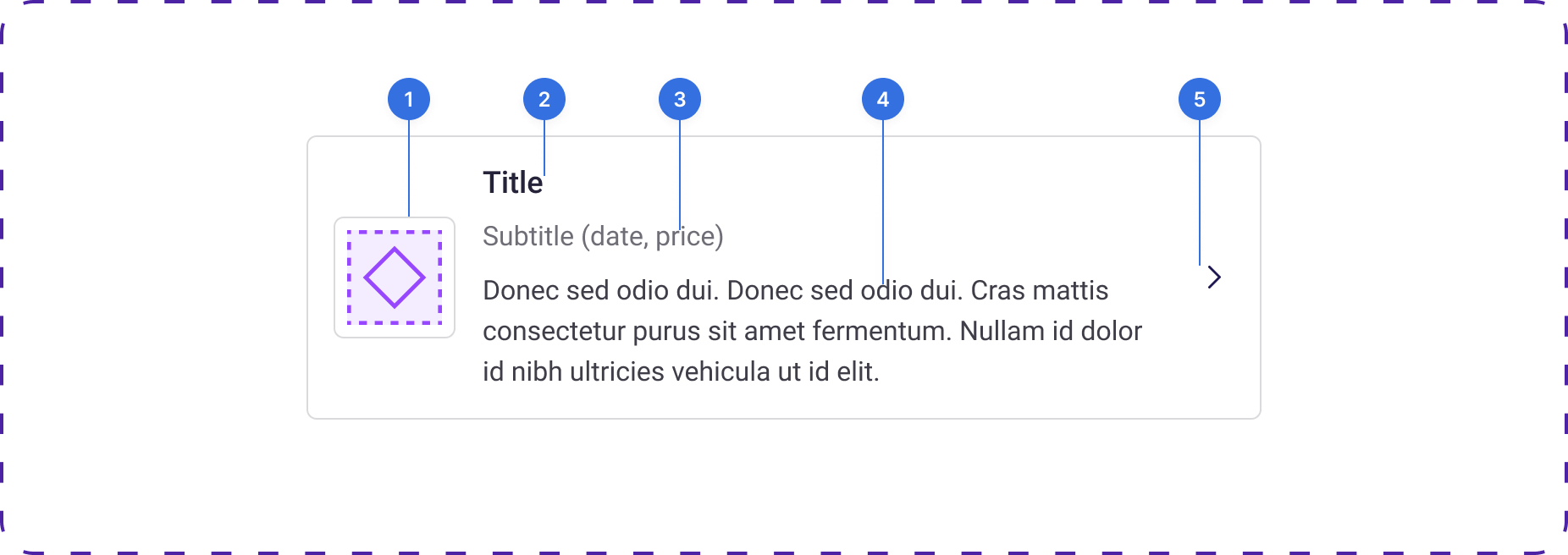Click the numbered badge 1 marker
The width and height of the screenshot is (1568, 555).
409,99
